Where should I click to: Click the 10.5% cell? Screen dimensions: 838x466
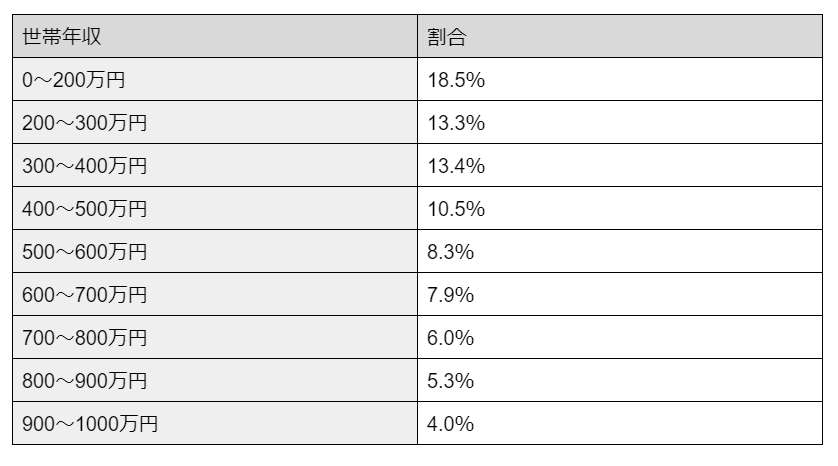coord(455,209)
